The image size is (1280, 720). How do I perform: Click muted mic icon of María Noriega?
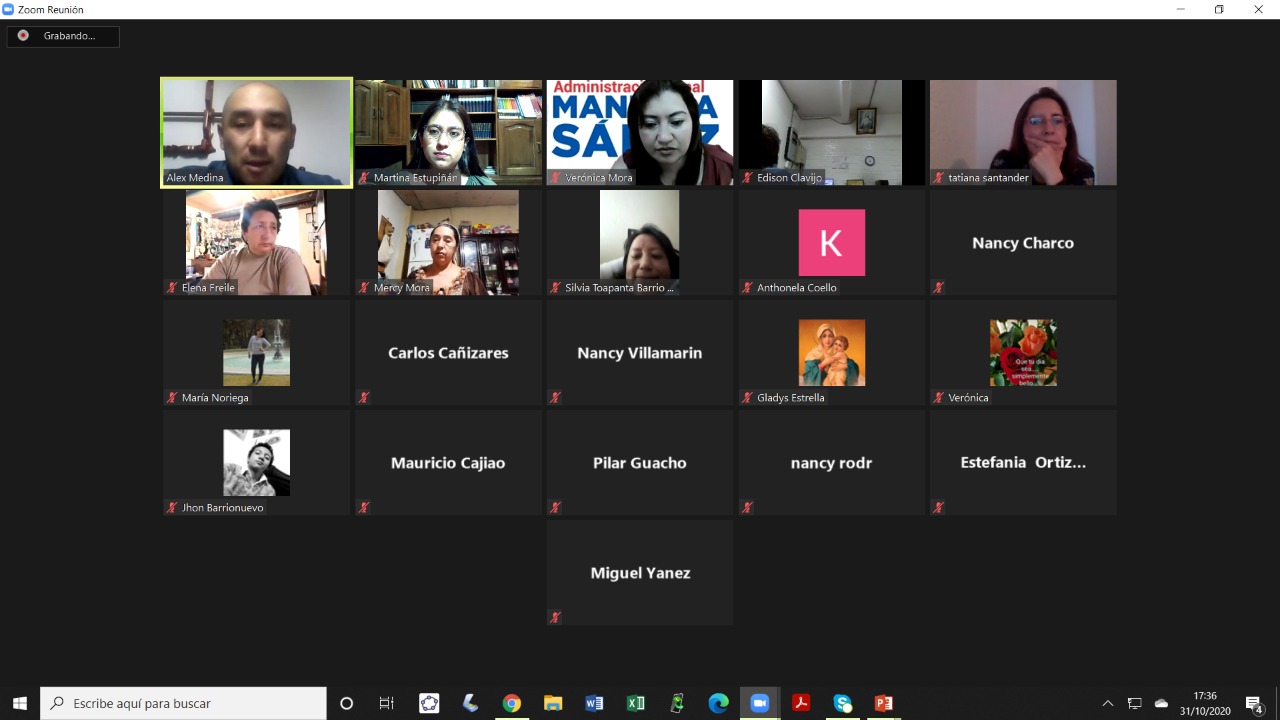[172, 398]
